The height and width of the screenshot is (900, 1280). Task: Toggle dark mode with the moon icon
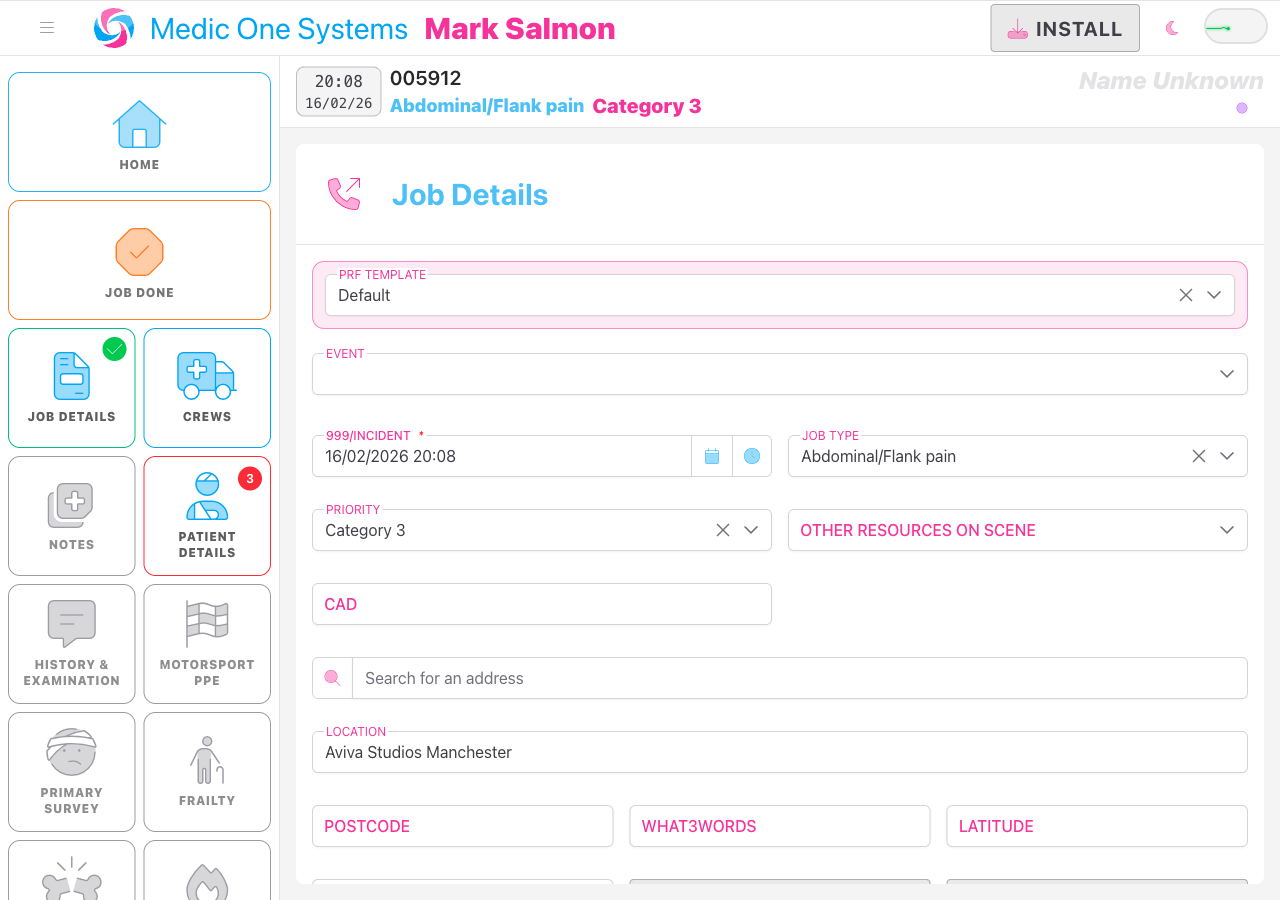[1171, 28]
